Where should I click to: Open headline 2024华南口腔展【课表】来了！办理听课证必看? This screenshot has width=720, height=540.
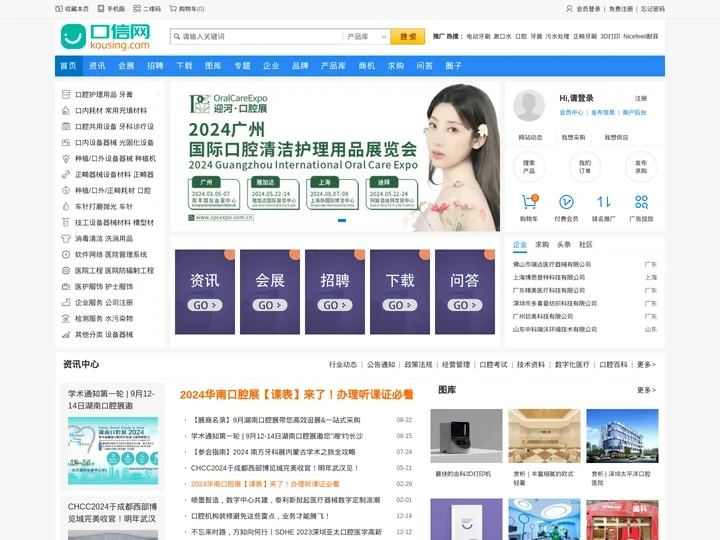coord(297,394)
